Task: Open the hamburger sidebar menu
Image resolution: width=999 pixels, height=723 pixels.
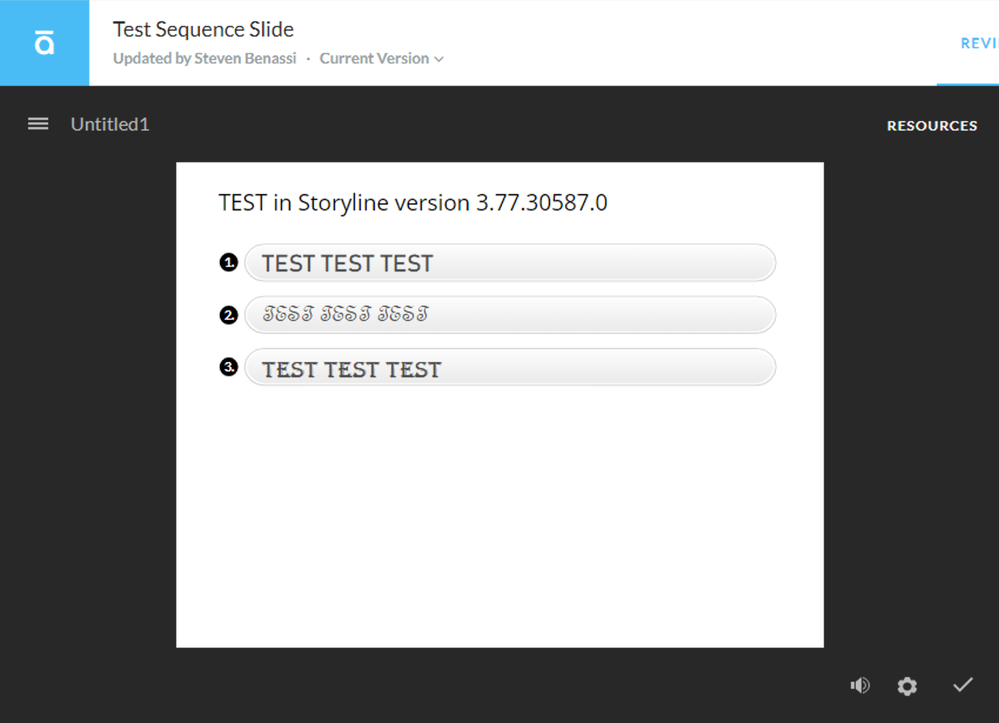Action: point(38,124)
